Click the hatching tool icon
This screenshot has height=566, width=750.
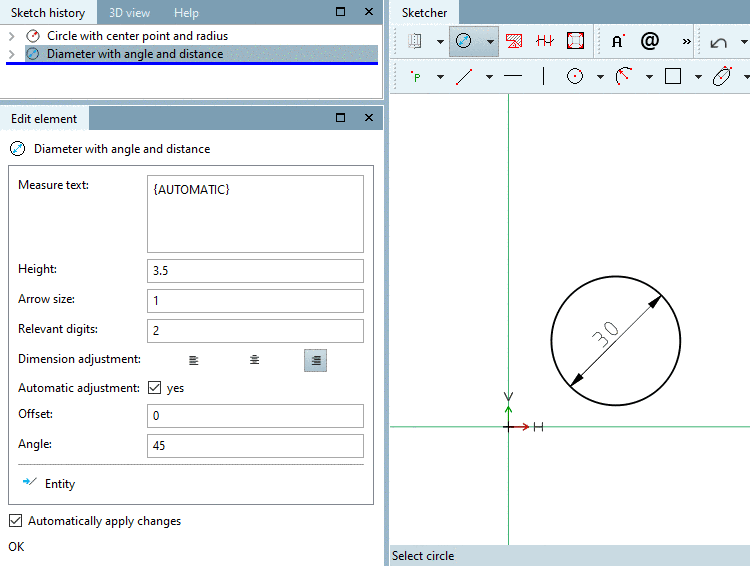tap(514, 42)
